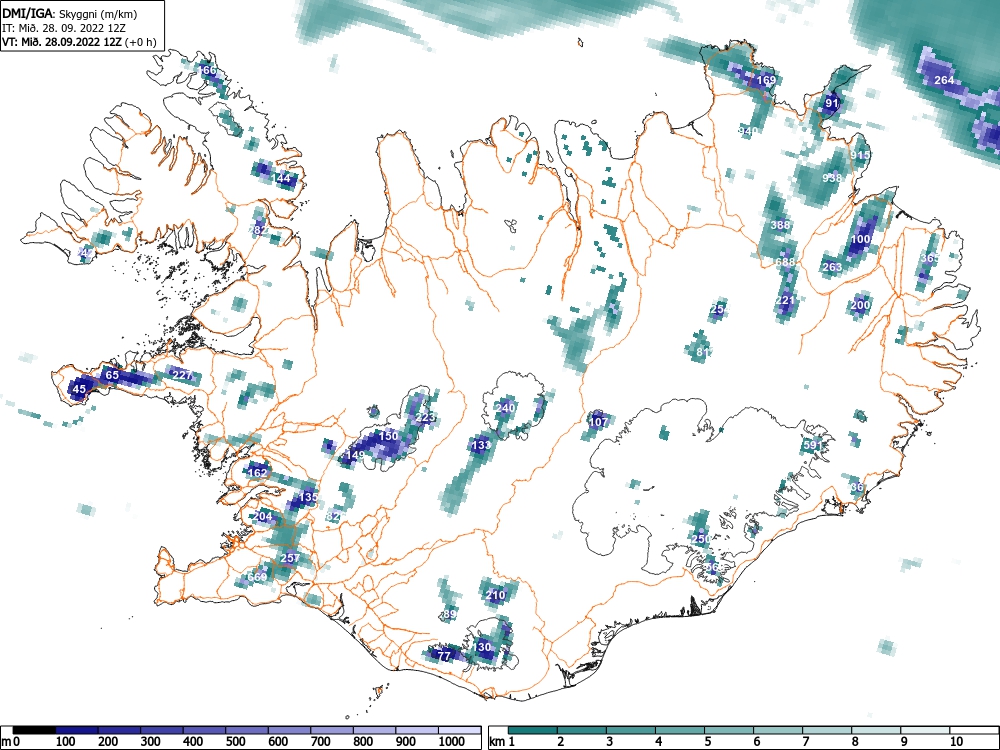1000x750 pixels.
Task: Click visibility value '130' on the southern glacier
Action: [x=482, y=647]
